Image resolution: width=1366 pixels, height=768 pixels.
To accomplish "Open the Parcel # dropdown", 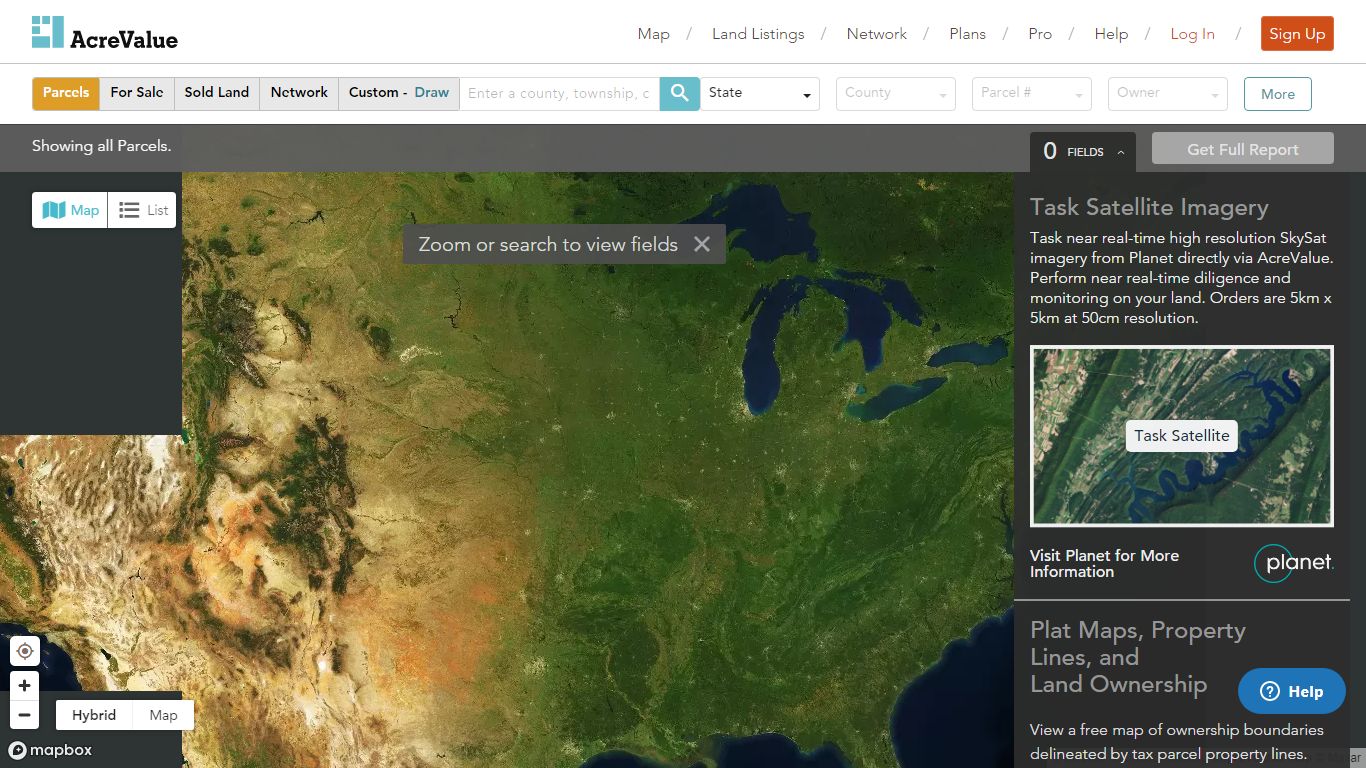I will [x=1032, y=93].
